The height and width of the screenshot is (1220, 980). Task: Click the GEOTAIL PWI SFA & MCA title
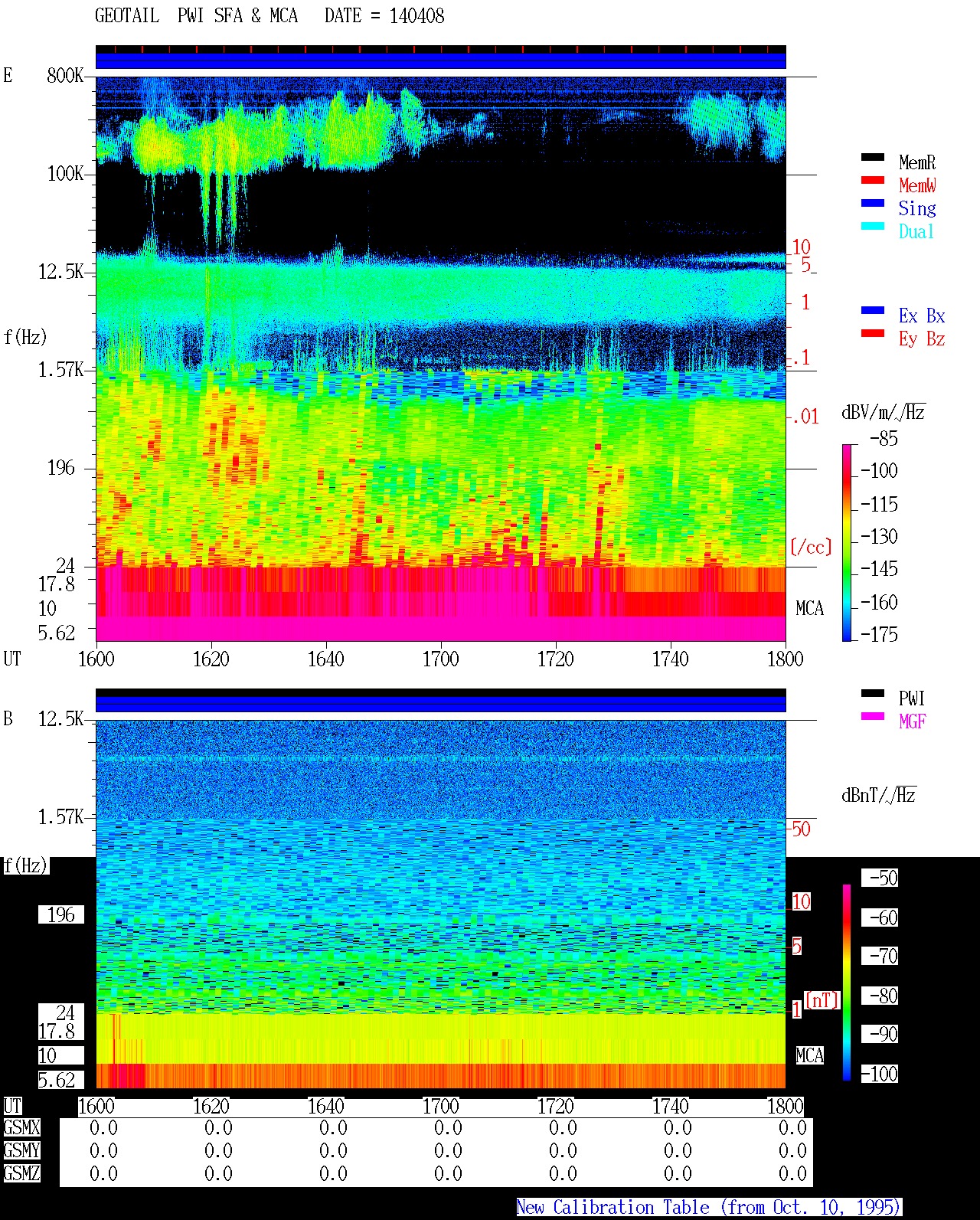(196, 15)
